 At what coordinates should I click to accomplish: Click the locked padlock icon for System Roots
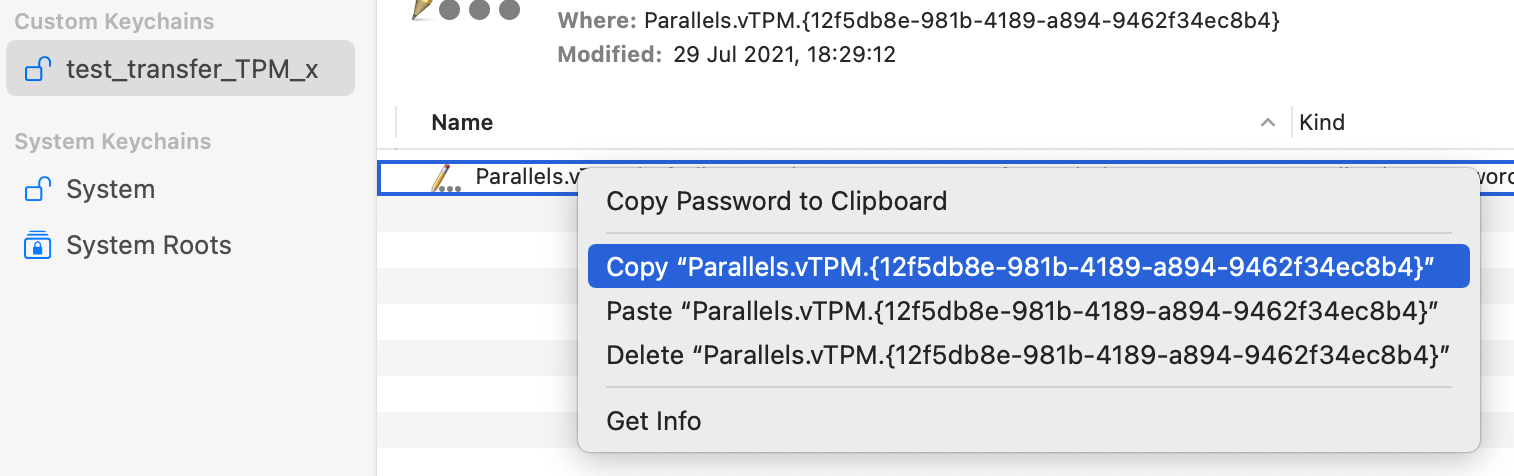[x=38, y=245]
